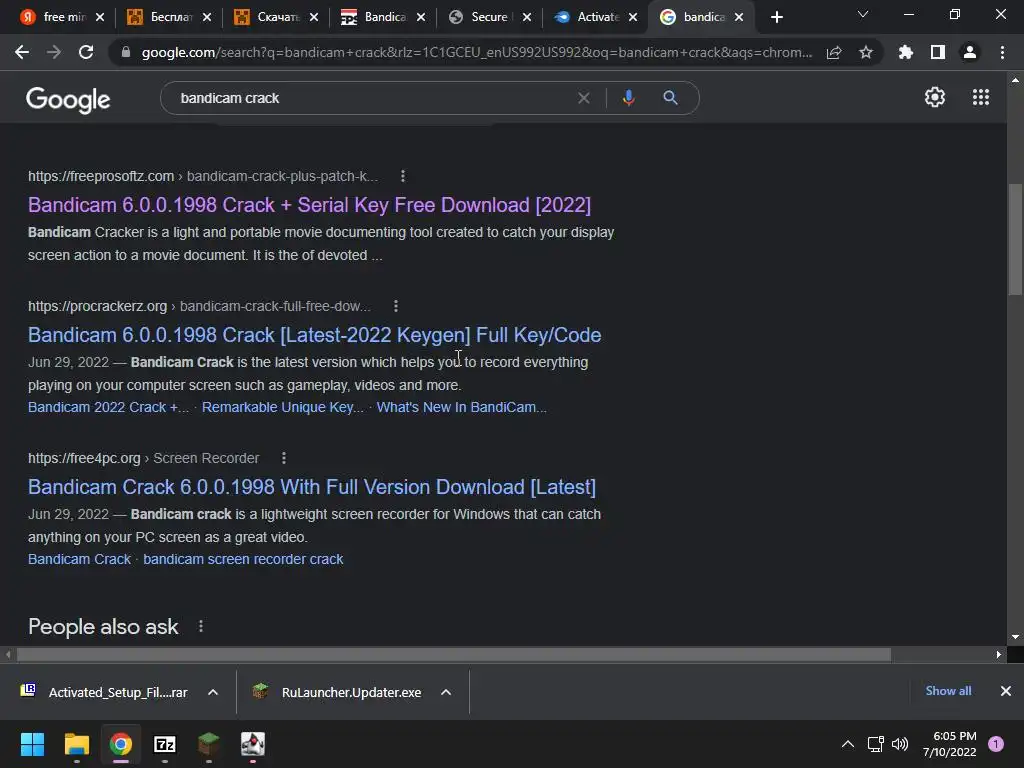The width and height of the screenshot is (1024, 768).
Task: Expand options for Activated_Setup_Fil rar download
Action: (213, 692)
